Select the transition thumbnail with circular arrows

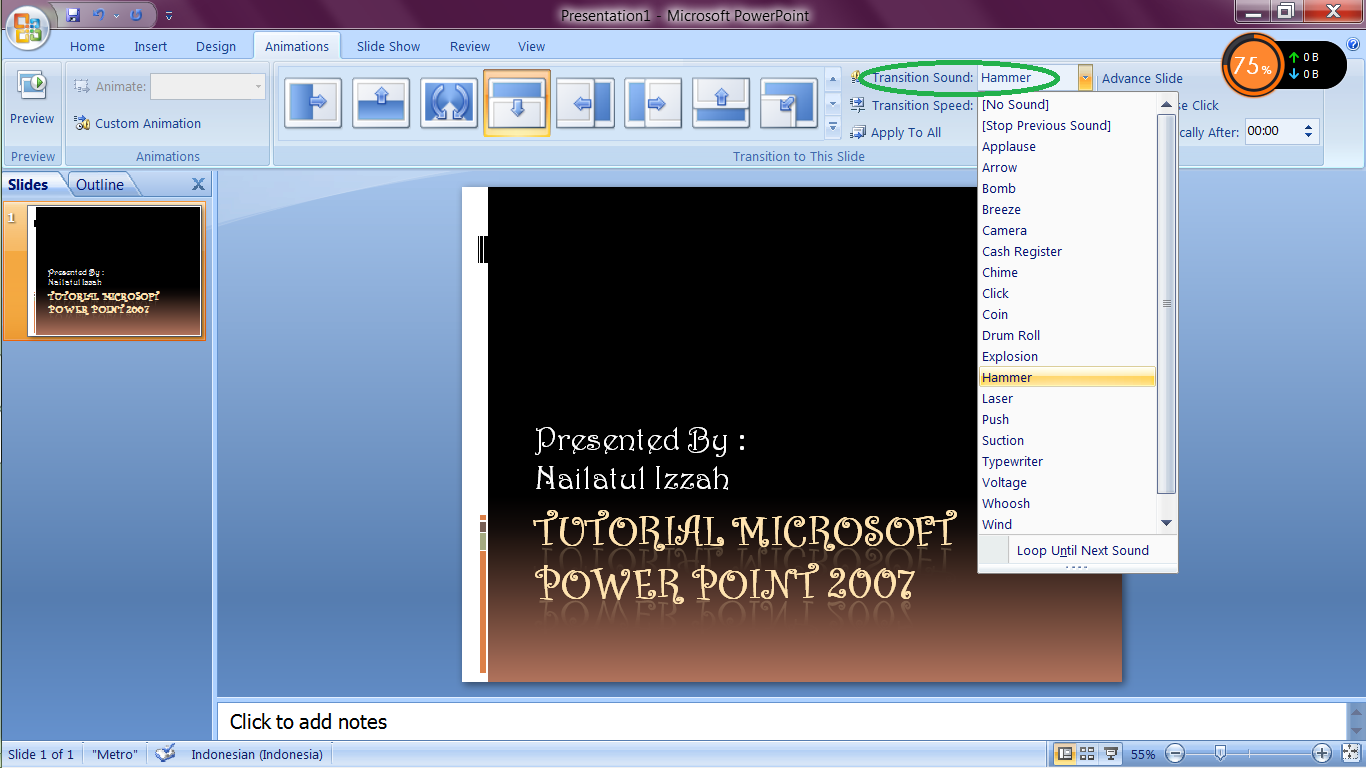(x=449, y=103)
